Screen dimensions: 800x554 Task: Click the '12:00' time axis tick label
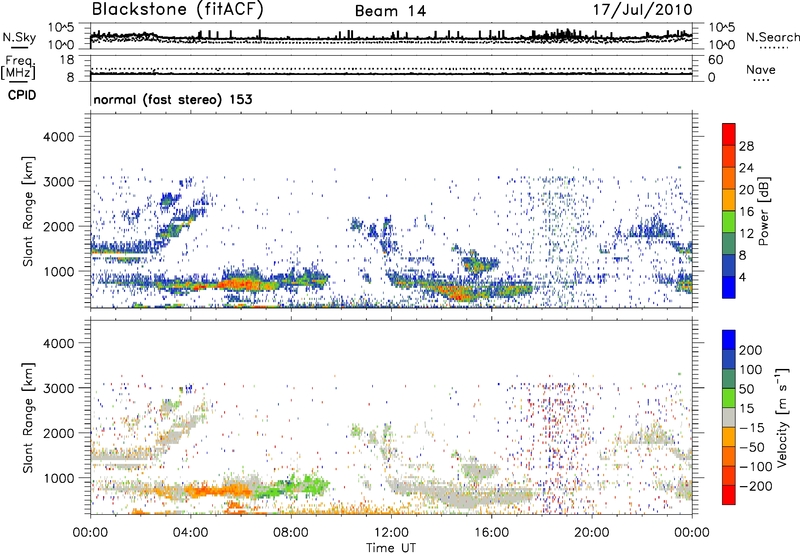click(391, 533)
